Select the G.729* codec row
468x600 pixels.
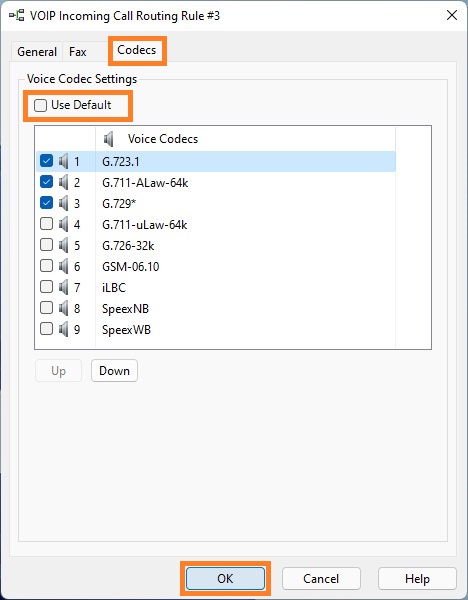[216, 204]
